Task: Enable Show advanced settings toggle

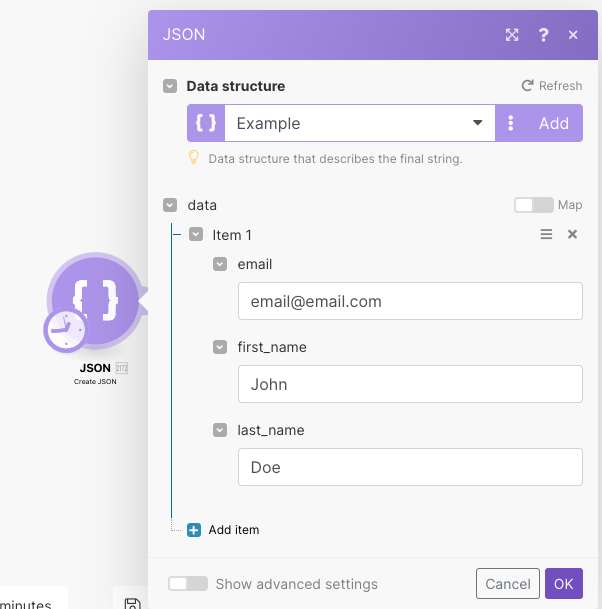Action: pos(188,584)
